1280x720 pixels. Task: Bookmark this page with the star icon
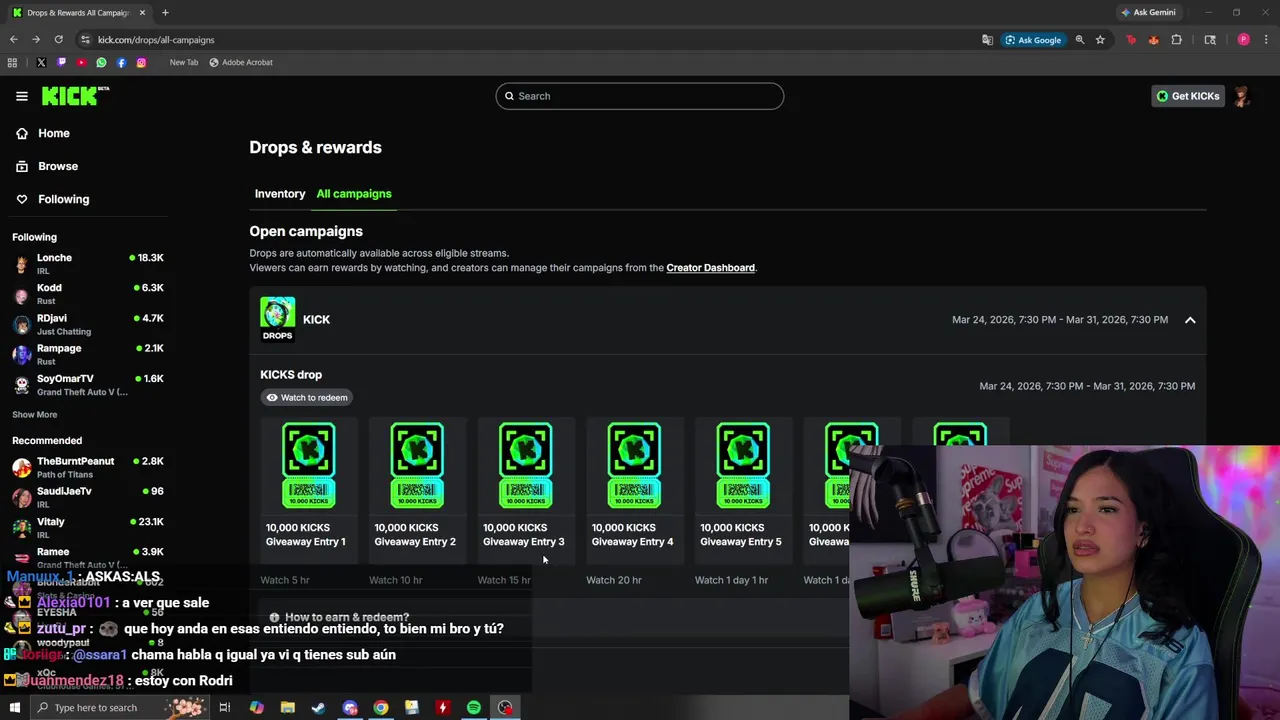[x=1100, y=40]
